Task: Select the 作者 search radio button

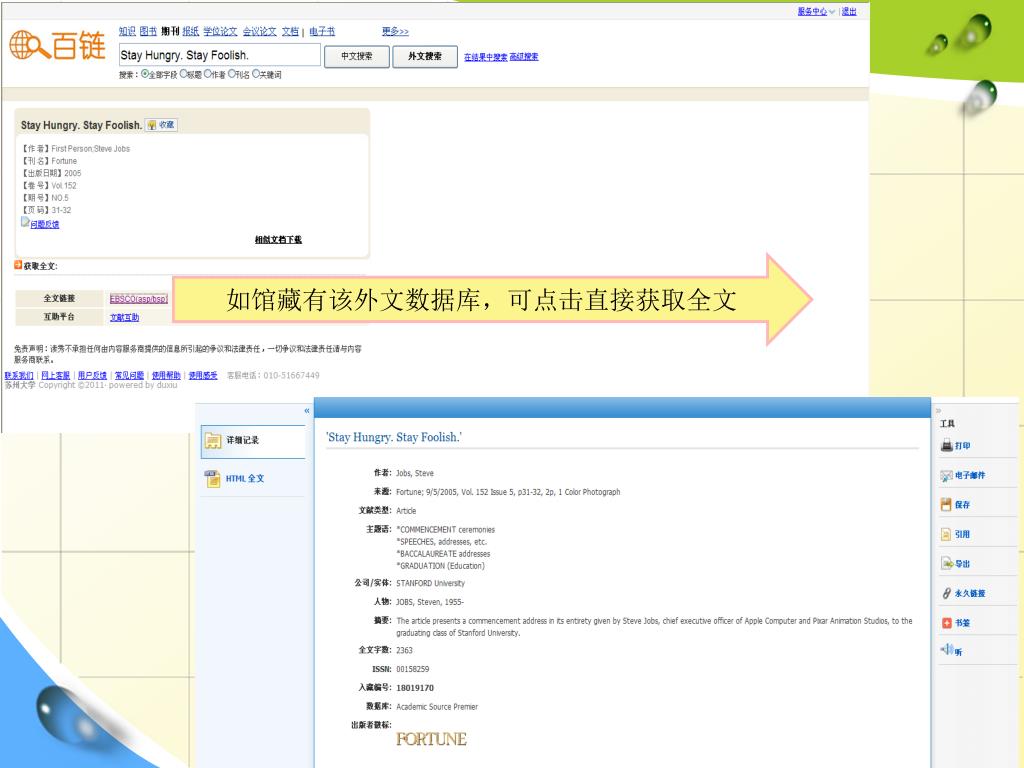Action: click(x=208, y=74)
